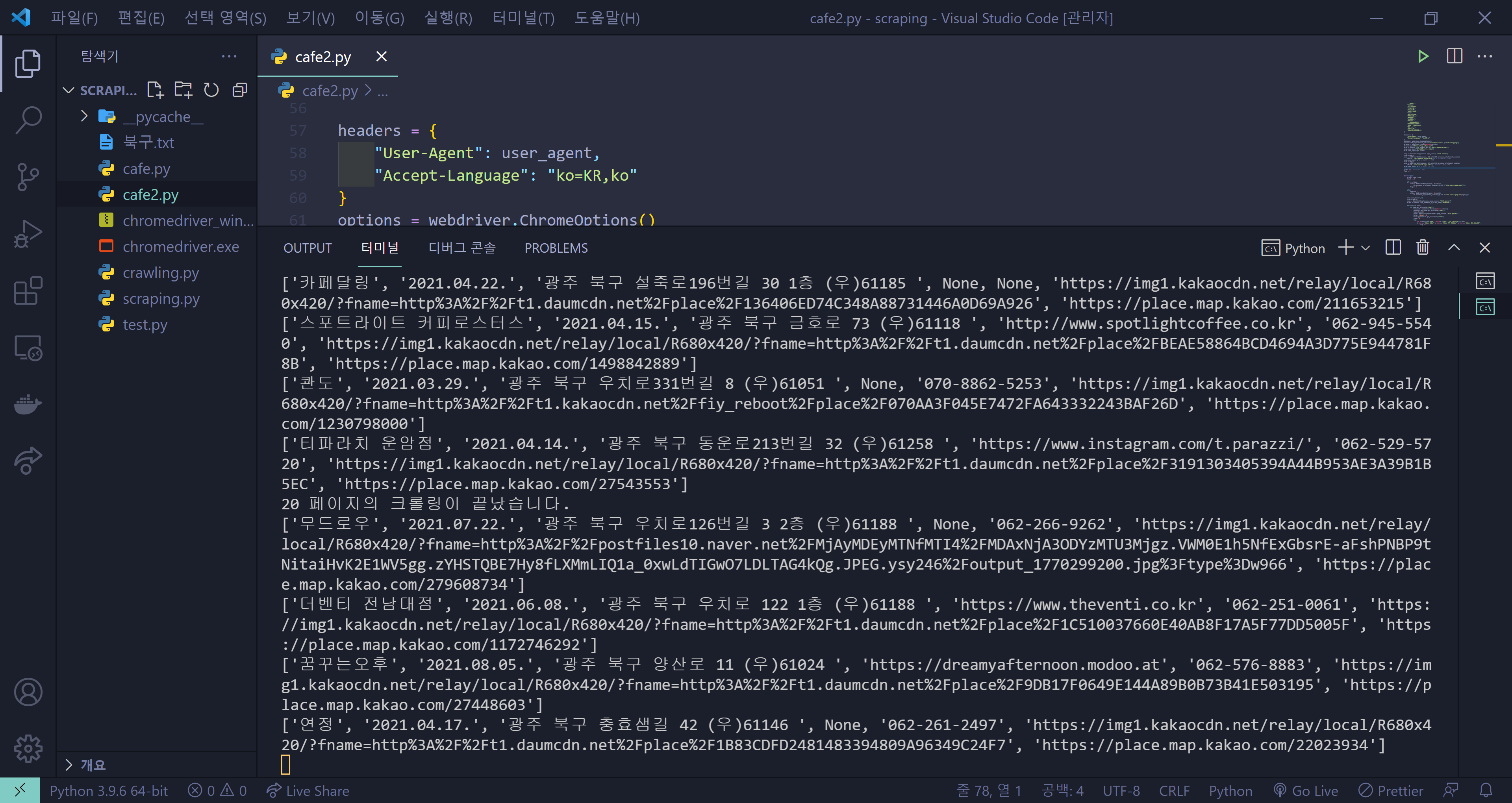Open new terminal launch profile dropdown
This screenshot has height=803, width=1512.
[x=1366, y=248]
